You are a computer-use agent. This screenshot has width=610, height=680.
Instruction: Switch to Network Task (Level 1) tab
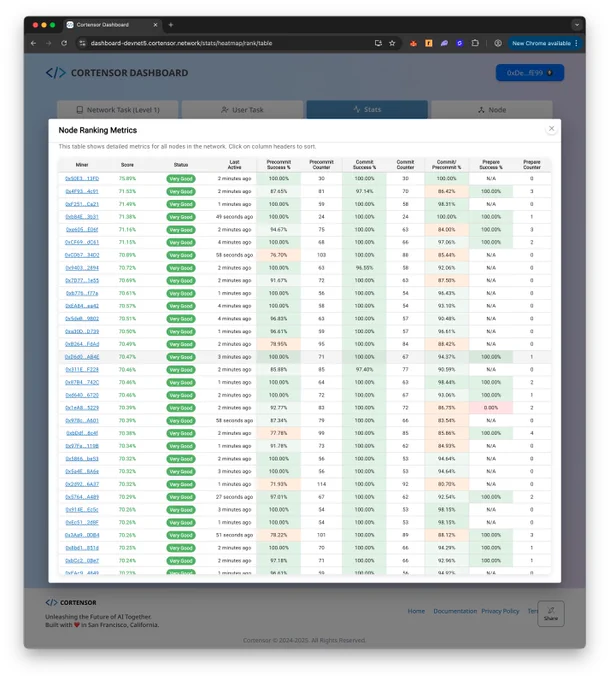(118, 110)
